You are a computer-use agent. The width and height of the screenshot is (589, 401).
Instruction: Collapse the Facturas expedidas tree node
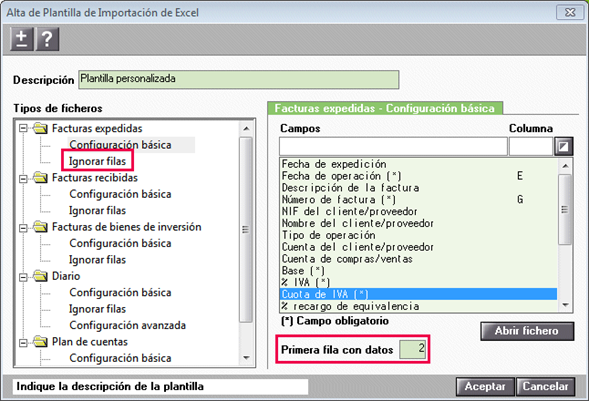click(23, 129)
